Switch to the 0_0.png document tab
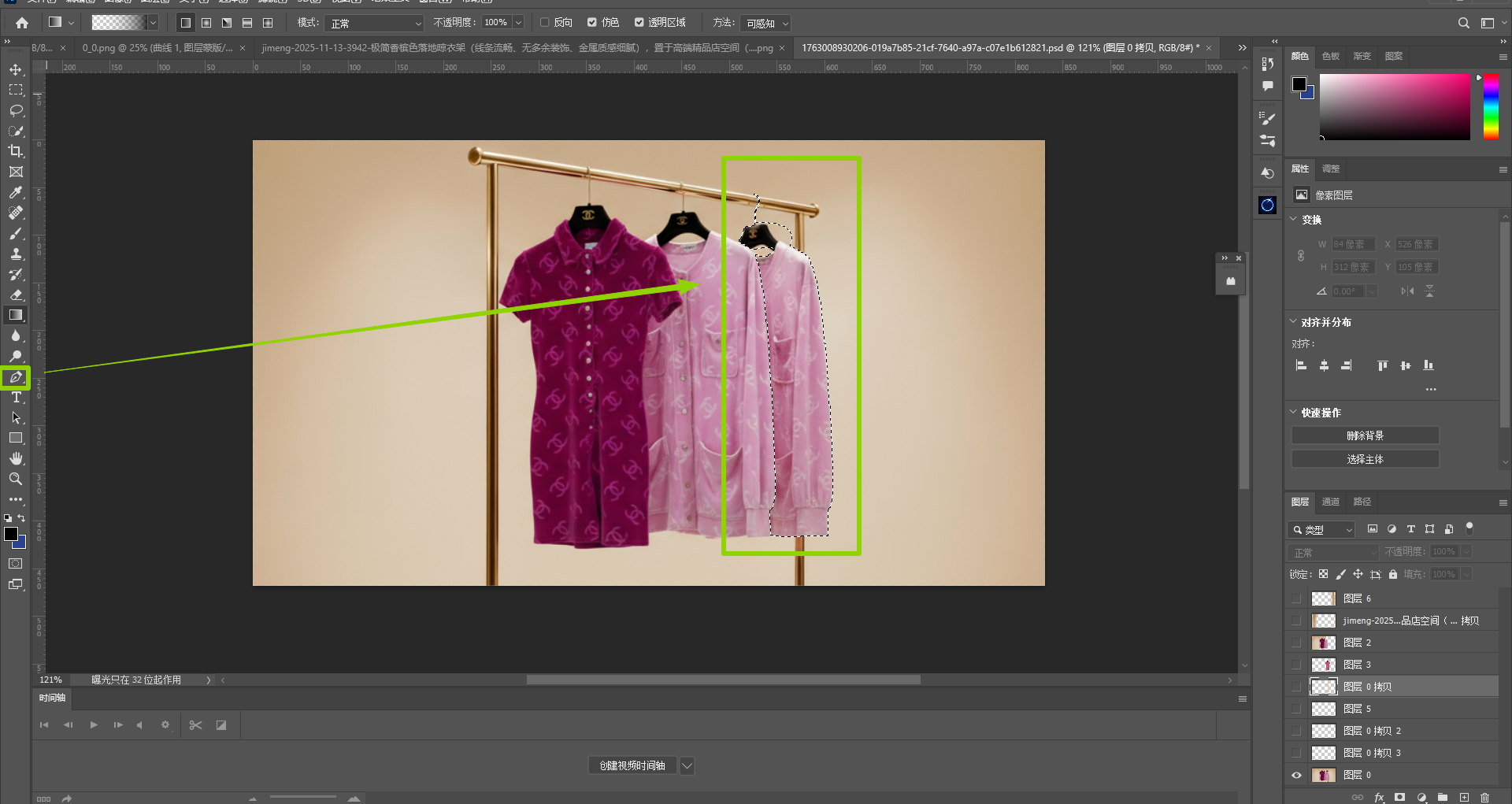 157,48
